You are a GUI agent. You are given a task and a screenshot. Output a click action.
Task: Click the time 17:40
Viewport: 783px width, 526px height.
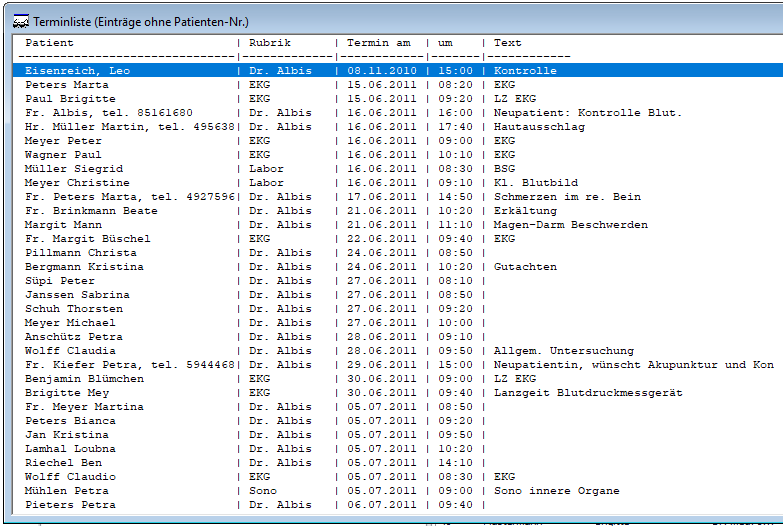click(x=455, y=126)
